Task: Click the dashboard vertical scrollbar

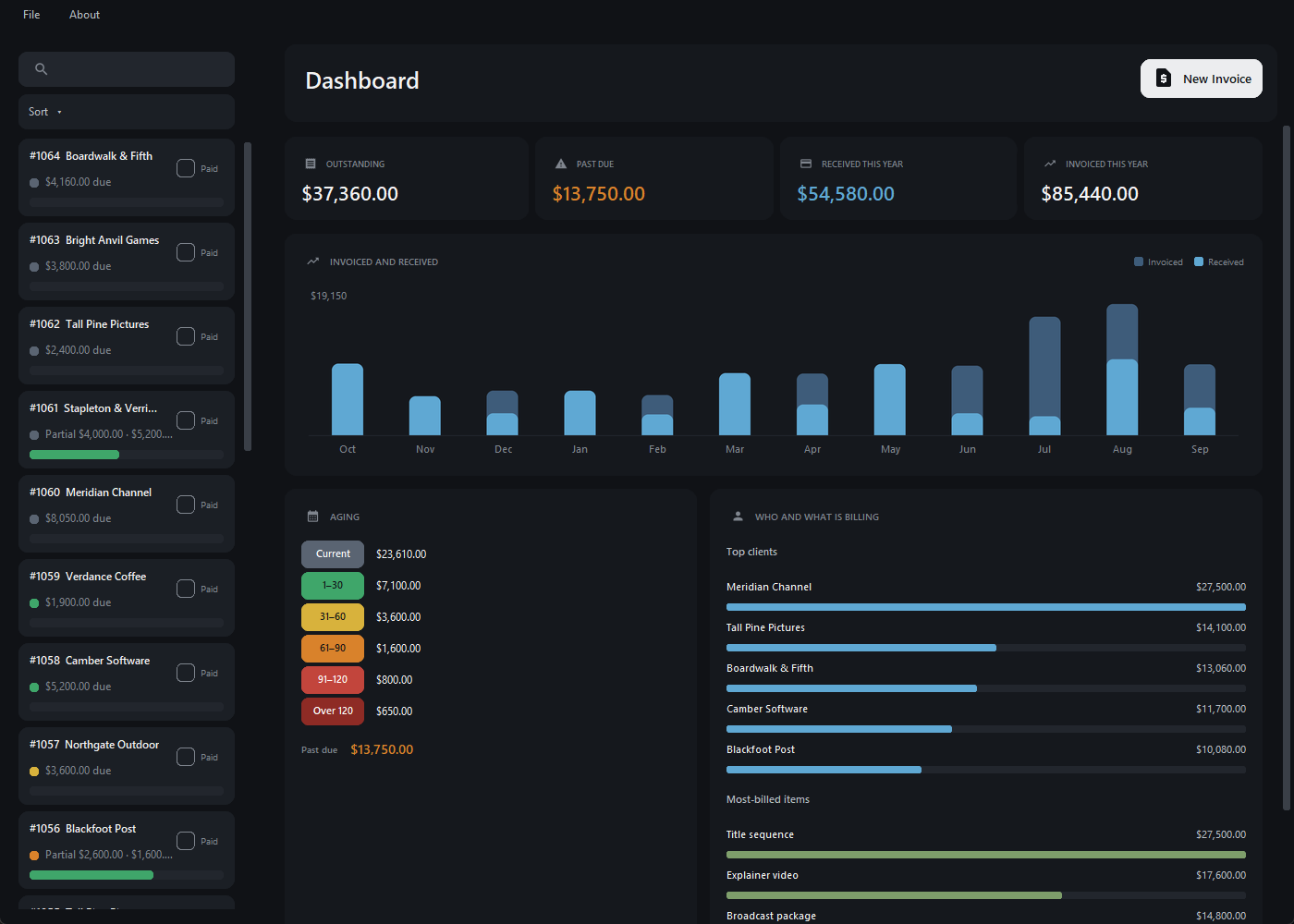Action: 1286,467
